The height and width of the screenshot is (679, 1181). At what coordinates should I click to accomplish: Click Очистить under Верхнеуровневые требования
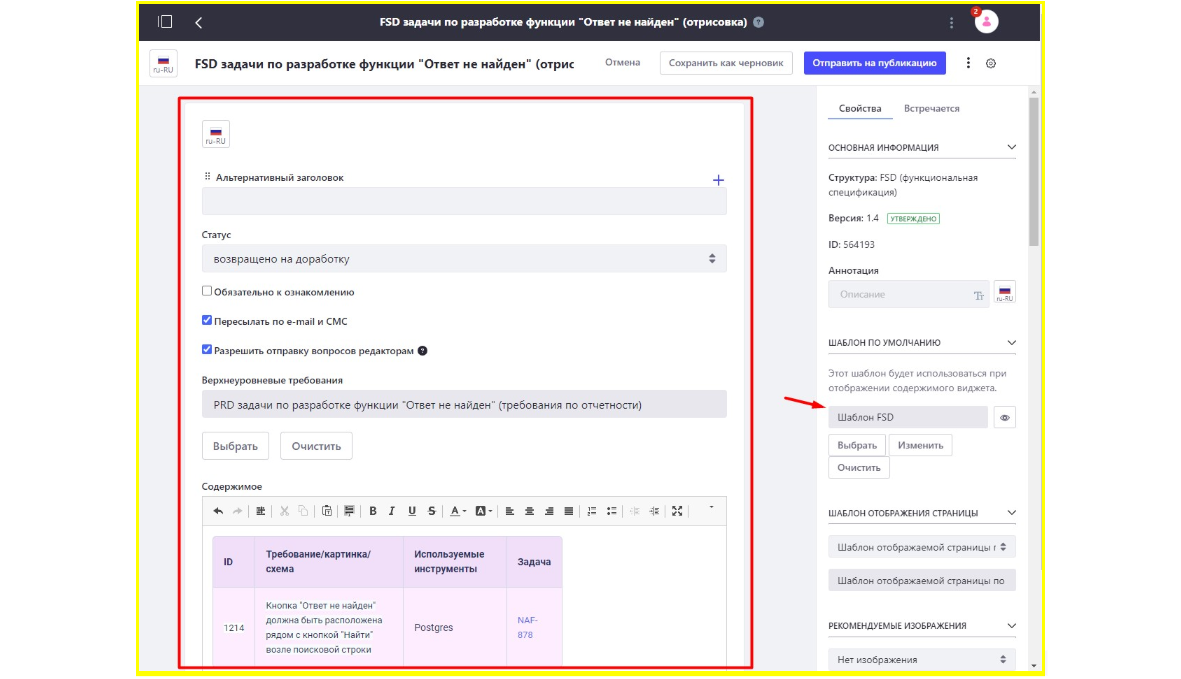316,446
